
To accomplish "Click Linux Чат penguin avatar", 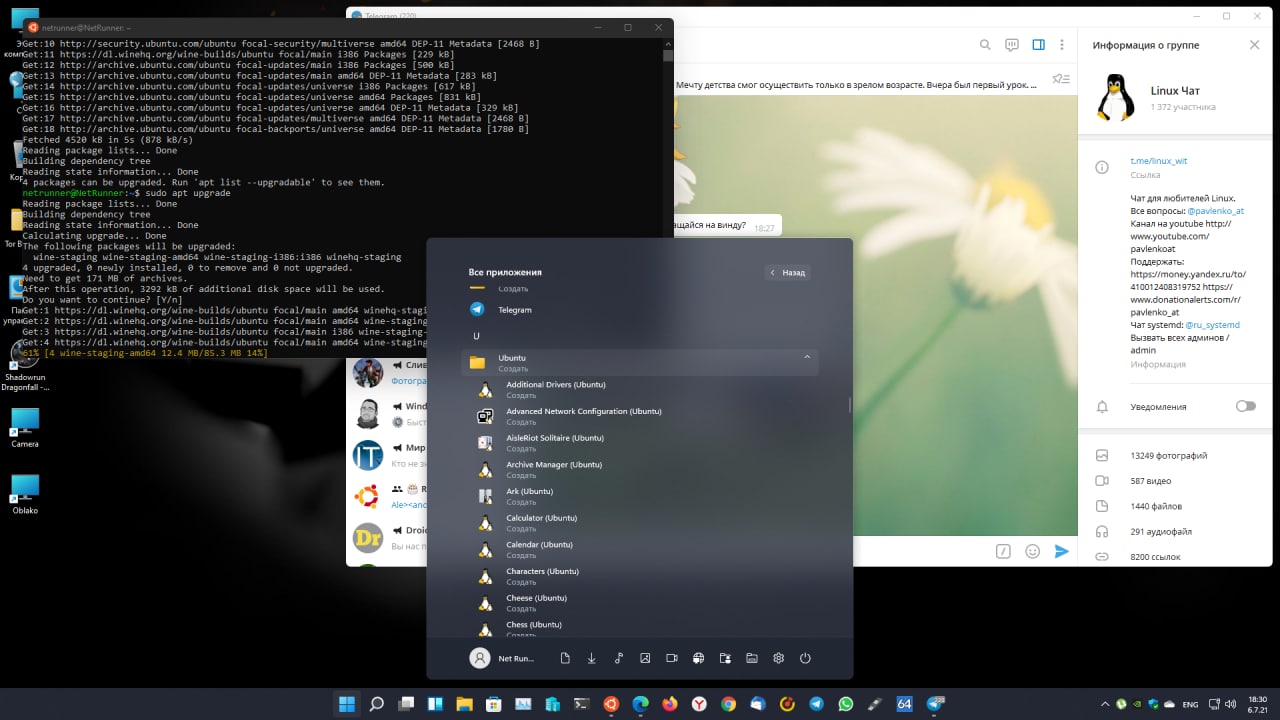I will [x=1115, y=98].
